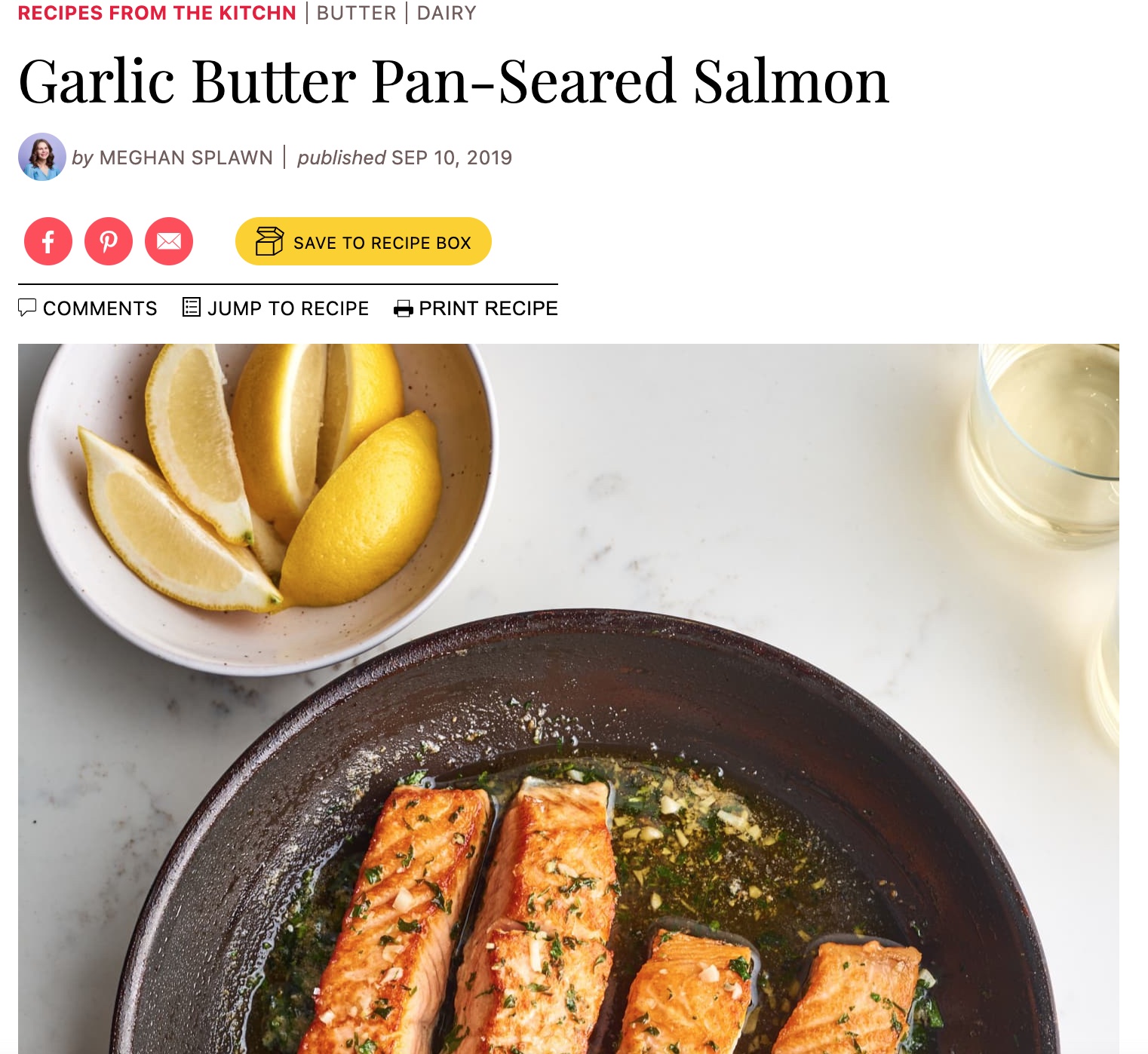This screenshot has width=1148, height=1054.
Task: Save to Recipe Box
Action: [x=364, y=241]
